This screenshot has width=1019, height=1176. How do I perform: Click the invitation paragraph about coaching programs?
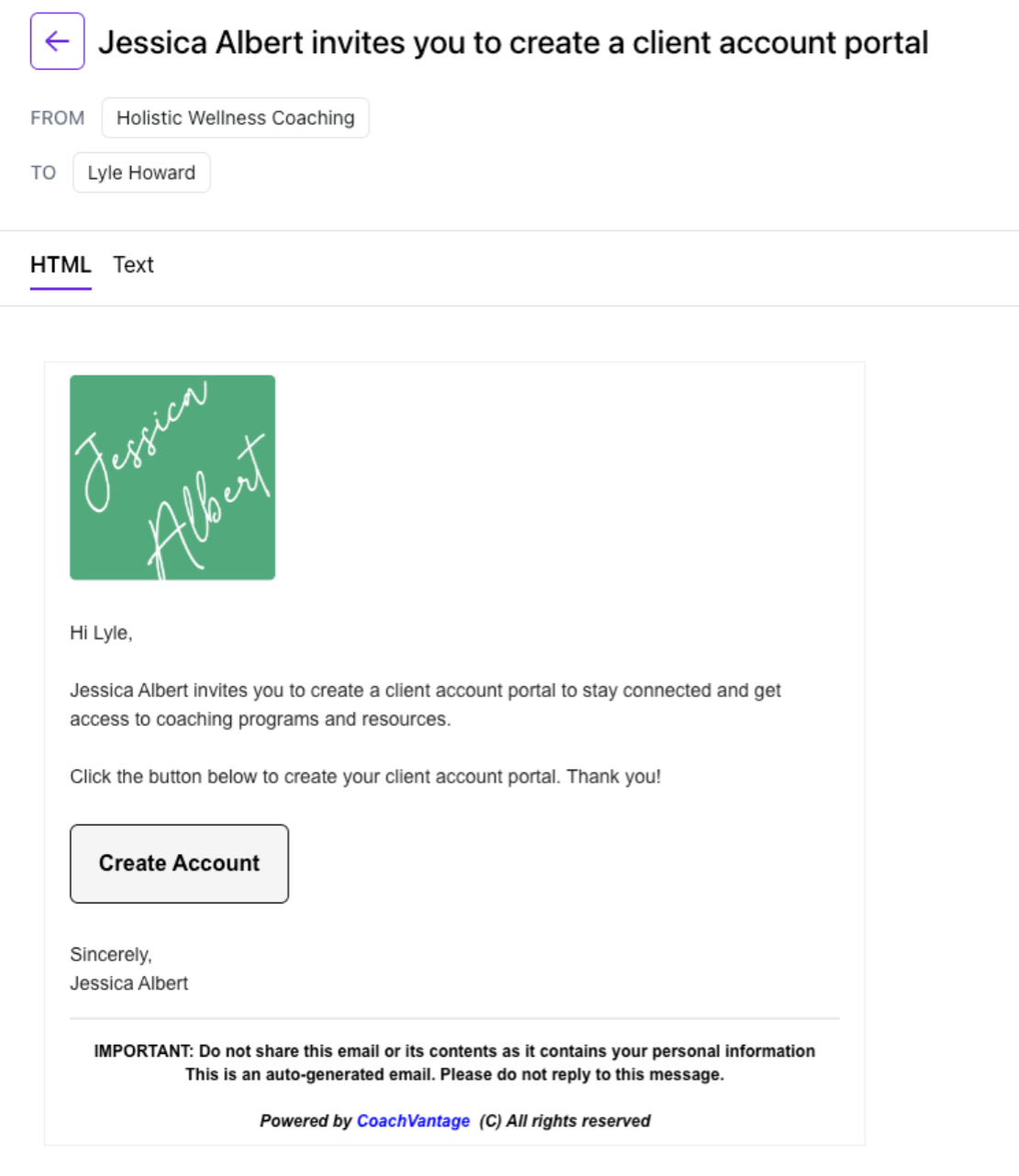pyautogui.click(x=426, y=704)
